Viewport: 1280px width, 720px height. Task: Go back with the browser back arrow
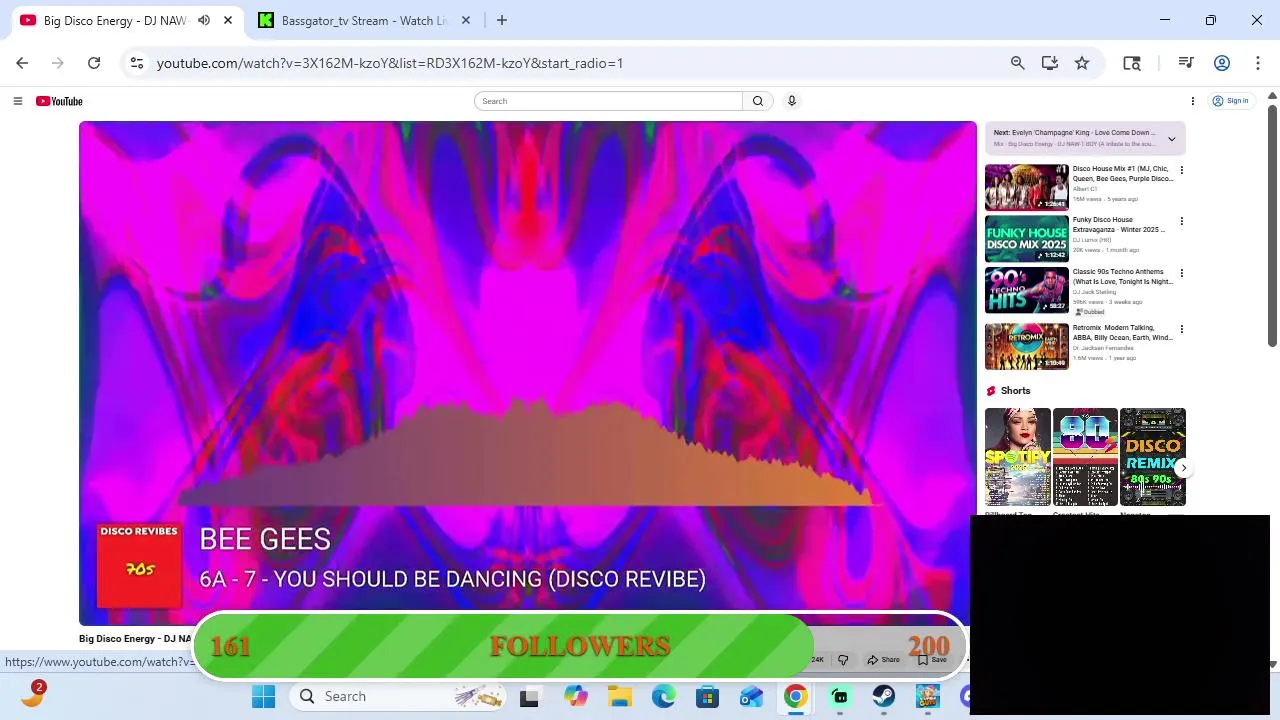[22, 63]
